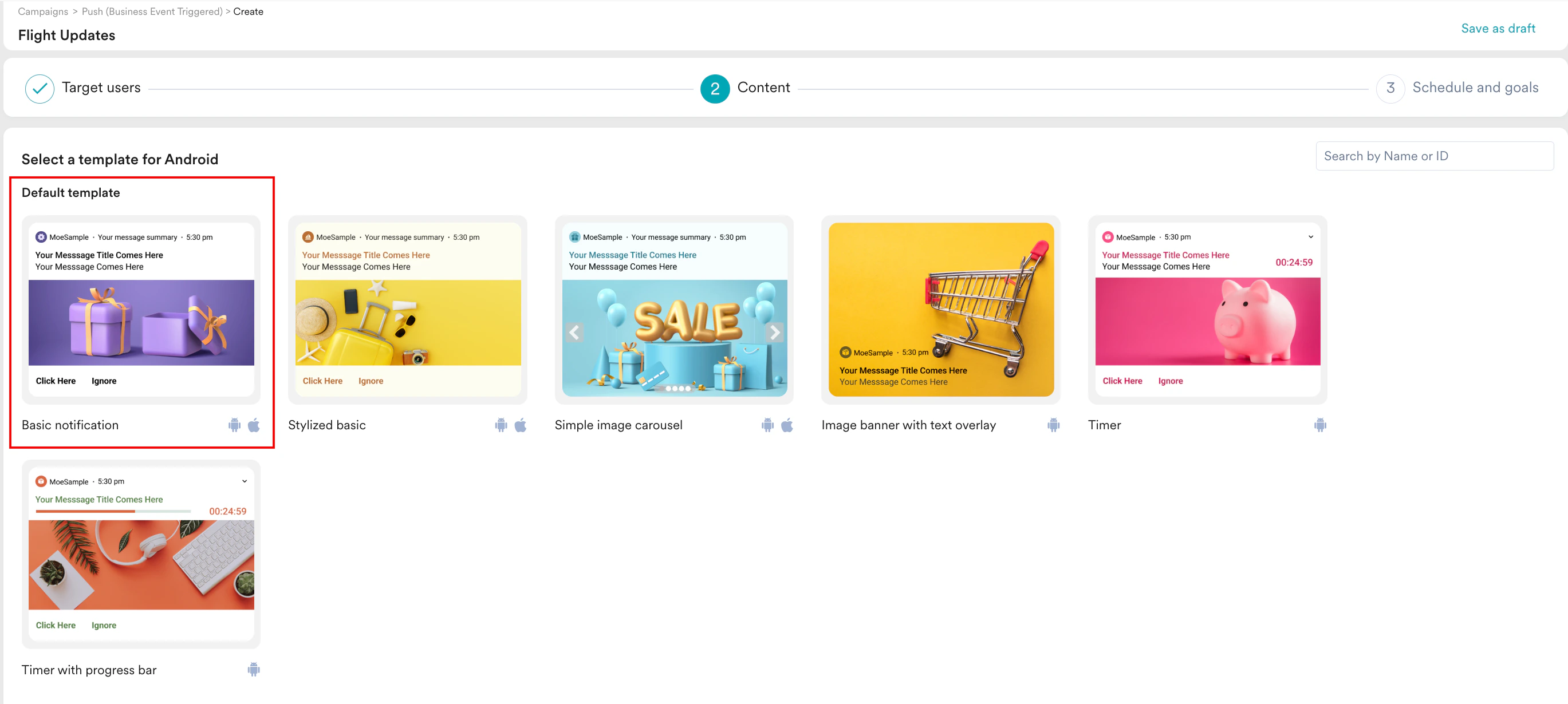Expand chevron in Timer notification preview

1310,237
